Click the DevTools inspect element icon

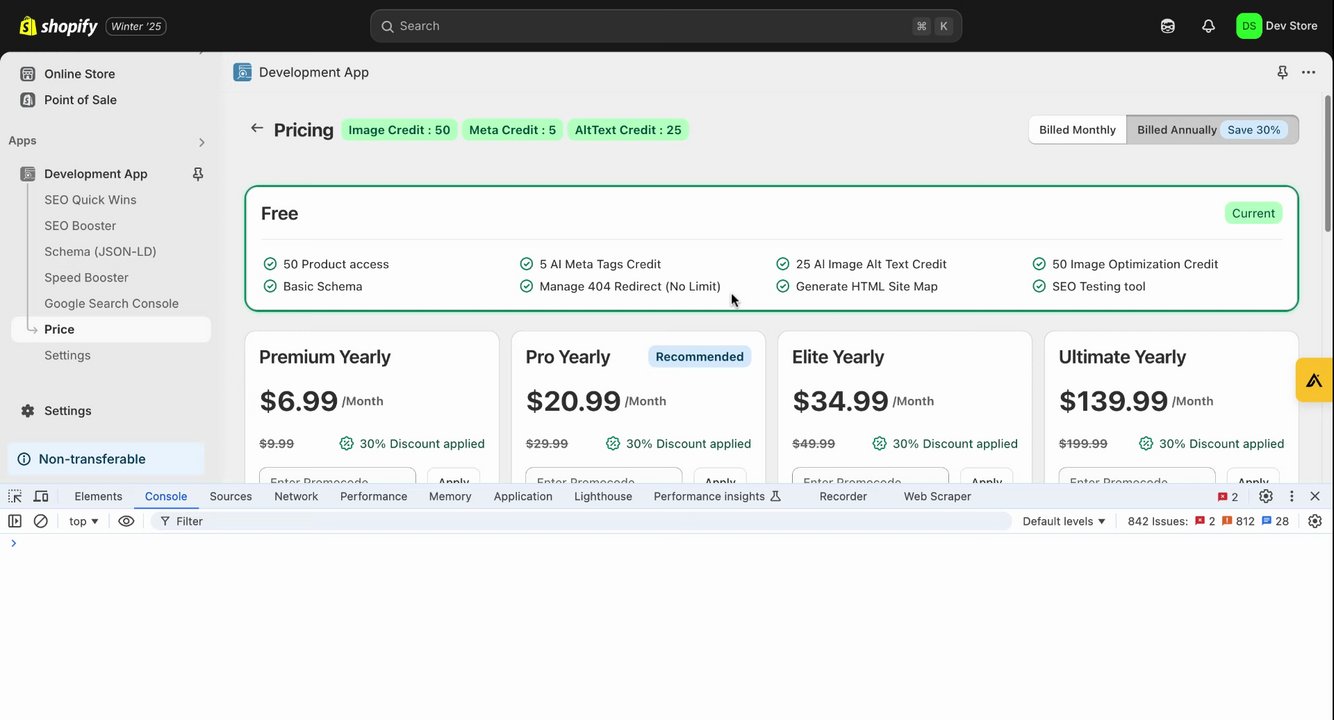[x=15, y=496]
